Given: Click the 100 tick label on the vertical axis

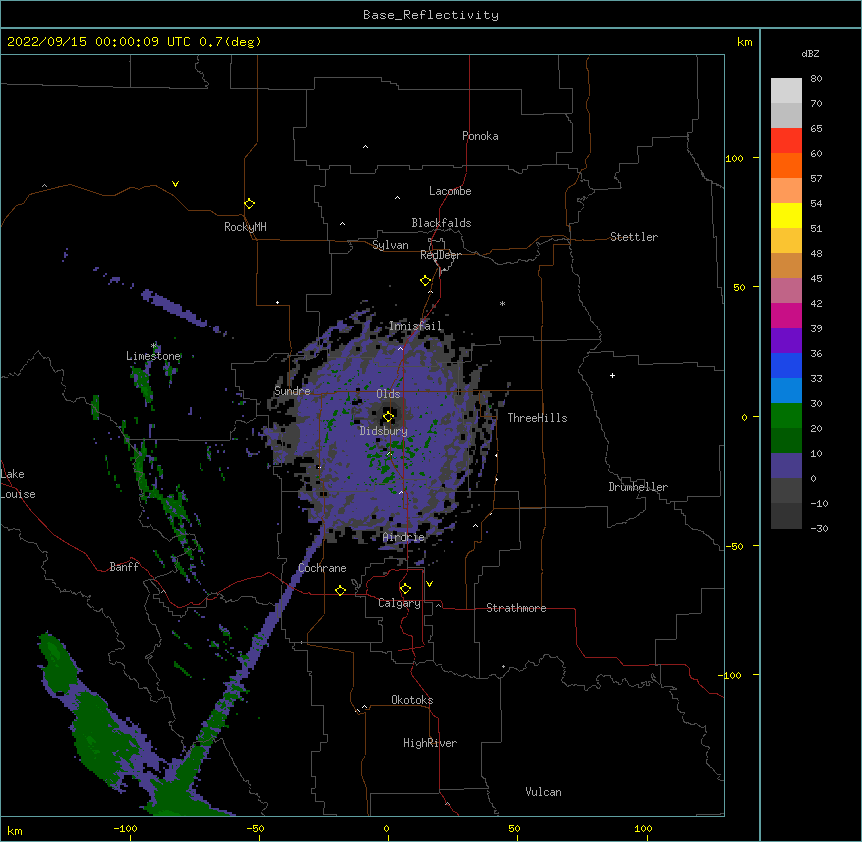Looking at the screenshot, I should [x=734, y=159].
